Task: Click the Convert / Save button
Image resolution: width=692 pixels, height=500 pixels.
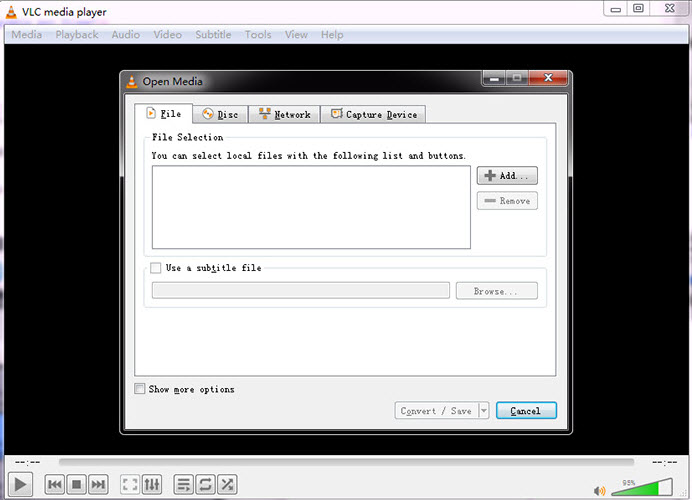Action: pyautogui.click(x=436, y=411)
